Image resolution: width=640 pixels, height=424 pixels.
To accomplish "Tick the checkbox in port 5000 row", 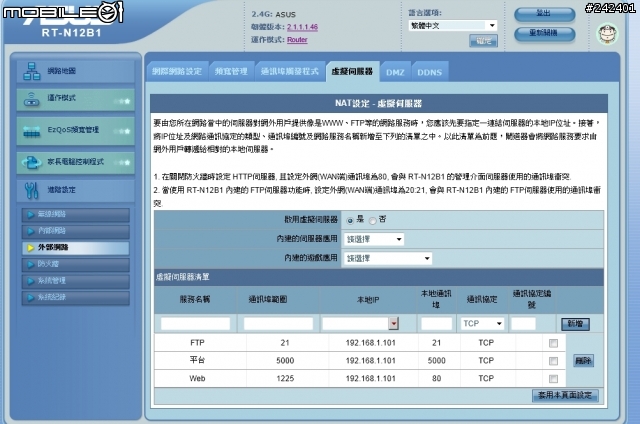I will (x=553, y=361).
